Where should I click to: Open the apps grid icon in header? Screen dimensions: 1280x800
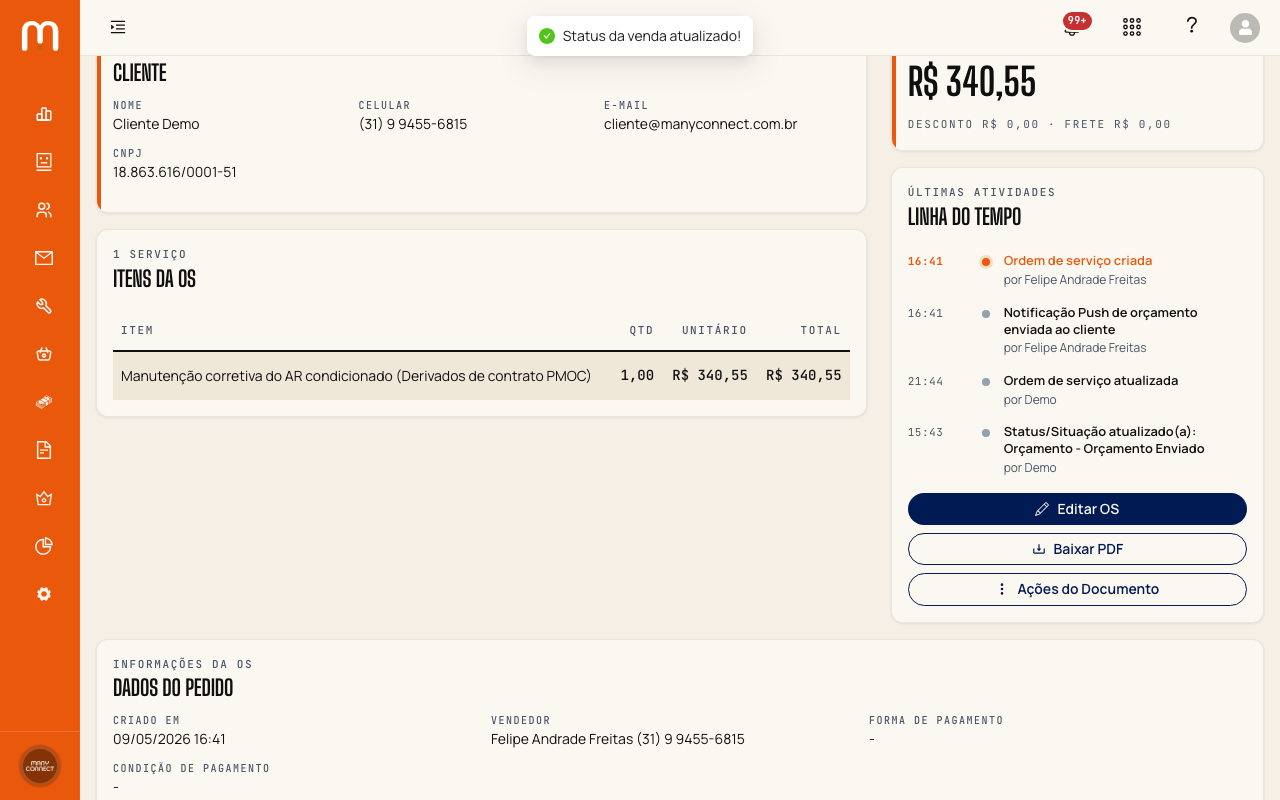(x=1132, y=27)
